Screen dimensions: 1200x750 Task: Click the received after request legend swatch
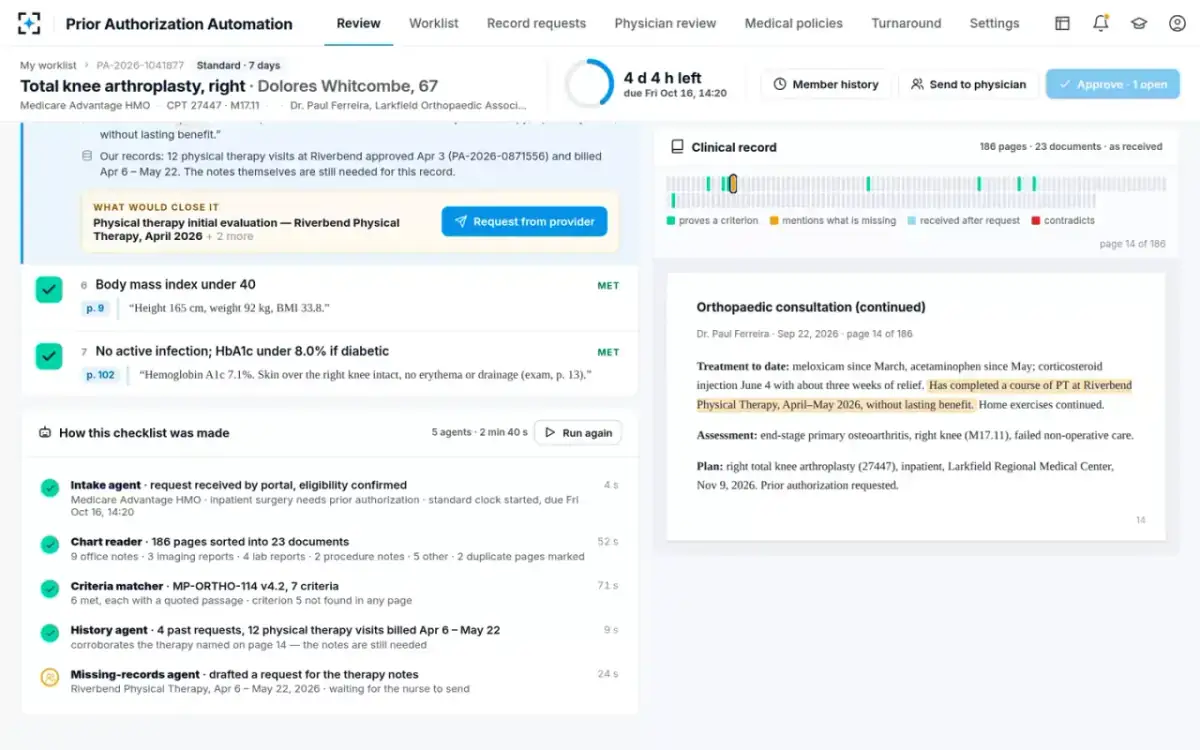(x=912, y=220)
